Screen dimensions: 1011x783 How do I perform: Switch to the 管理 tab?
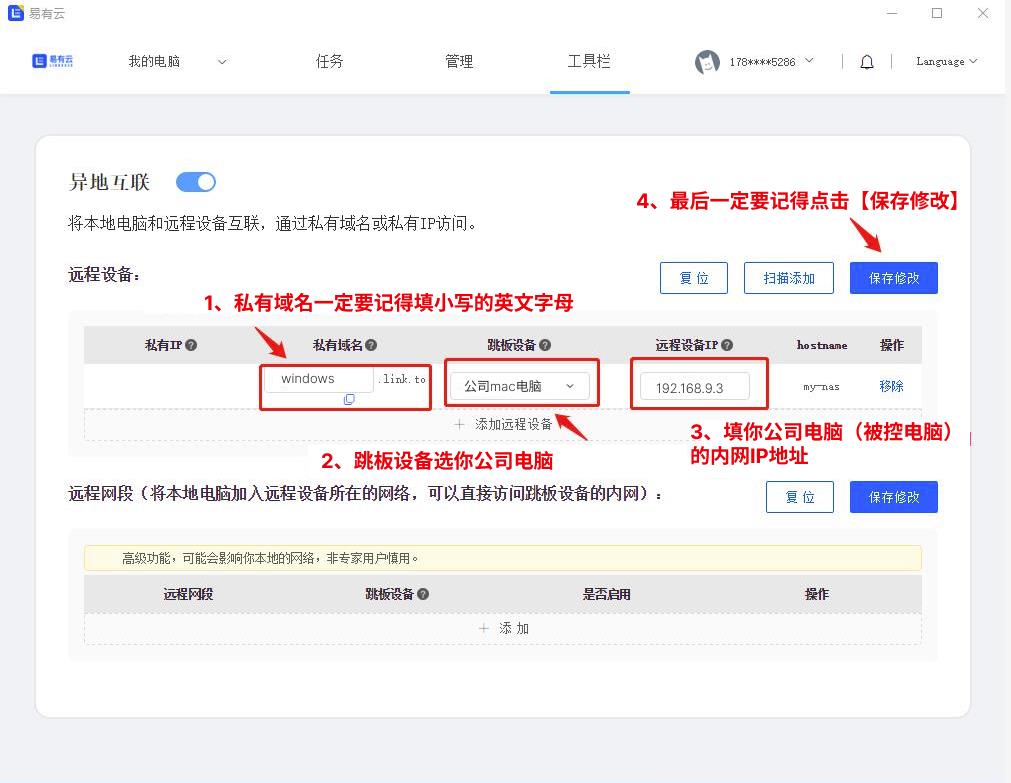click(x=459, y=62)
